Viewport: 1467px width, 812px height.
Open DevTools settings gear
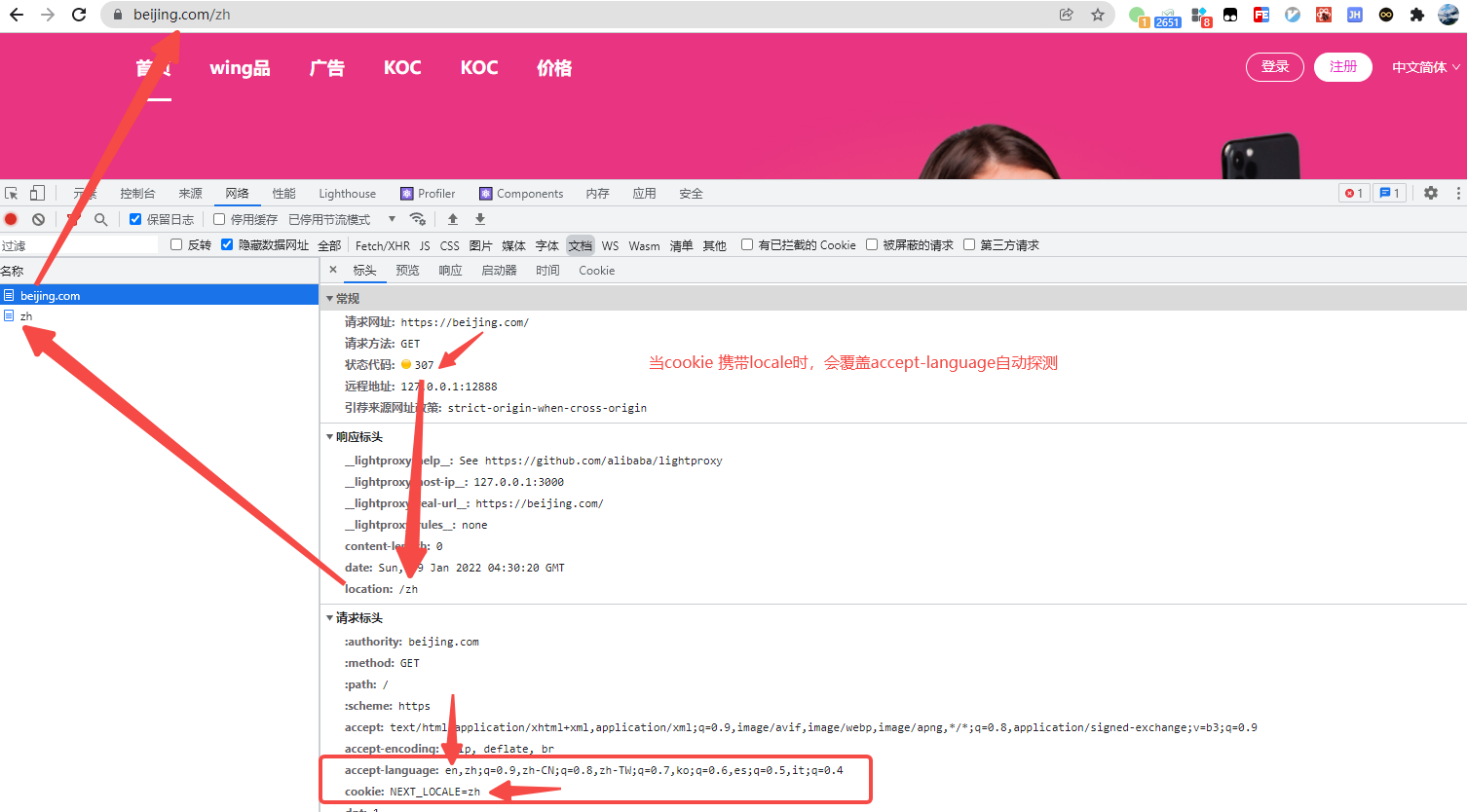tap(1431, 193)
